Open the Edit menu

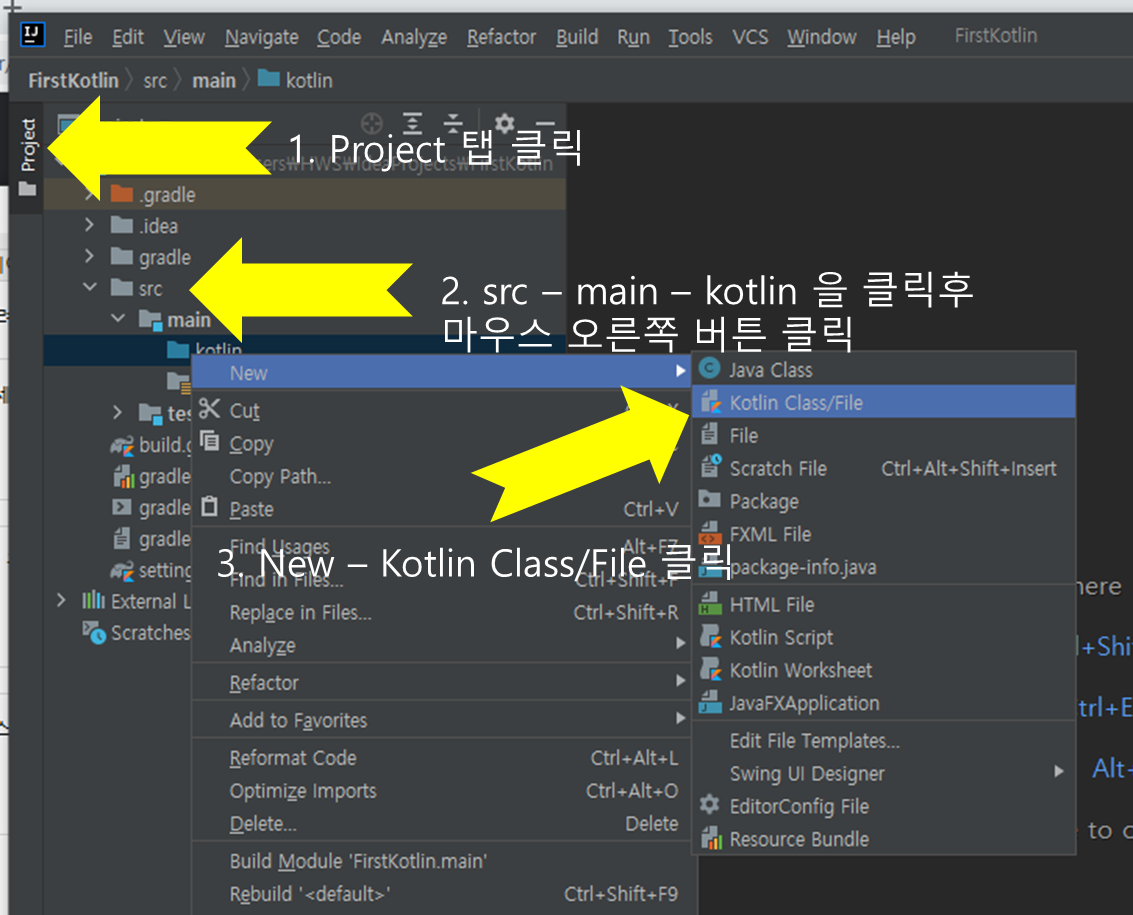[128, 37]
